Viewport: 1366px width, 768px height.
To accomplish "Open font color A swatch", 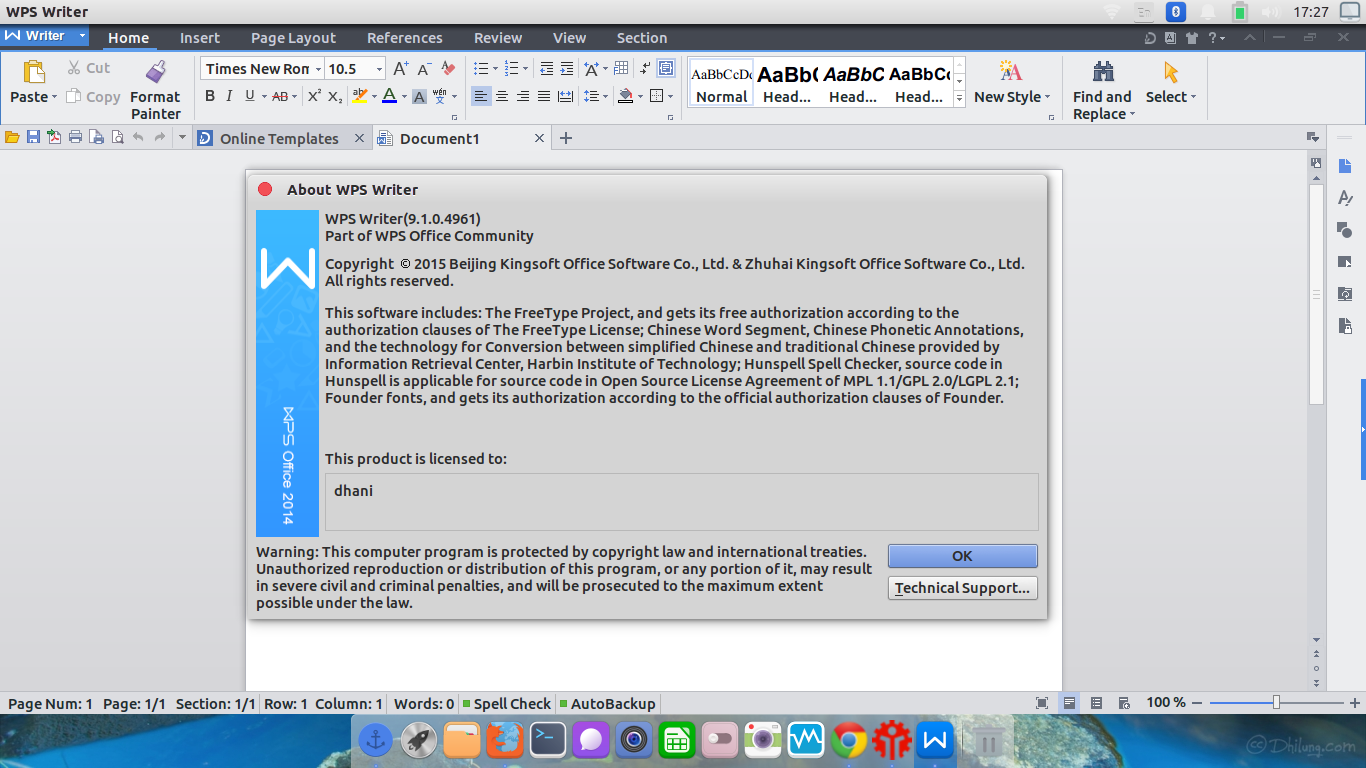I will 390,96.
